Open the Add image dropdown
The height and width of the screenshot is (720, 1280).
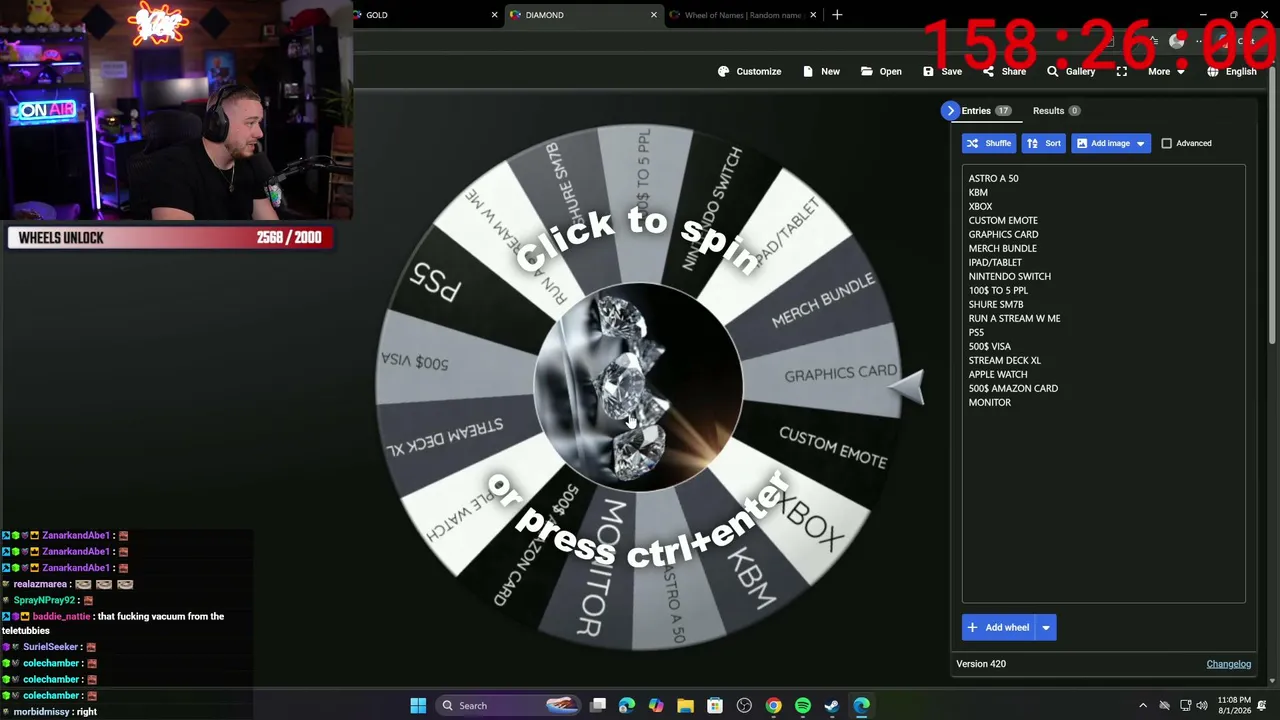tap(1111, 143)
